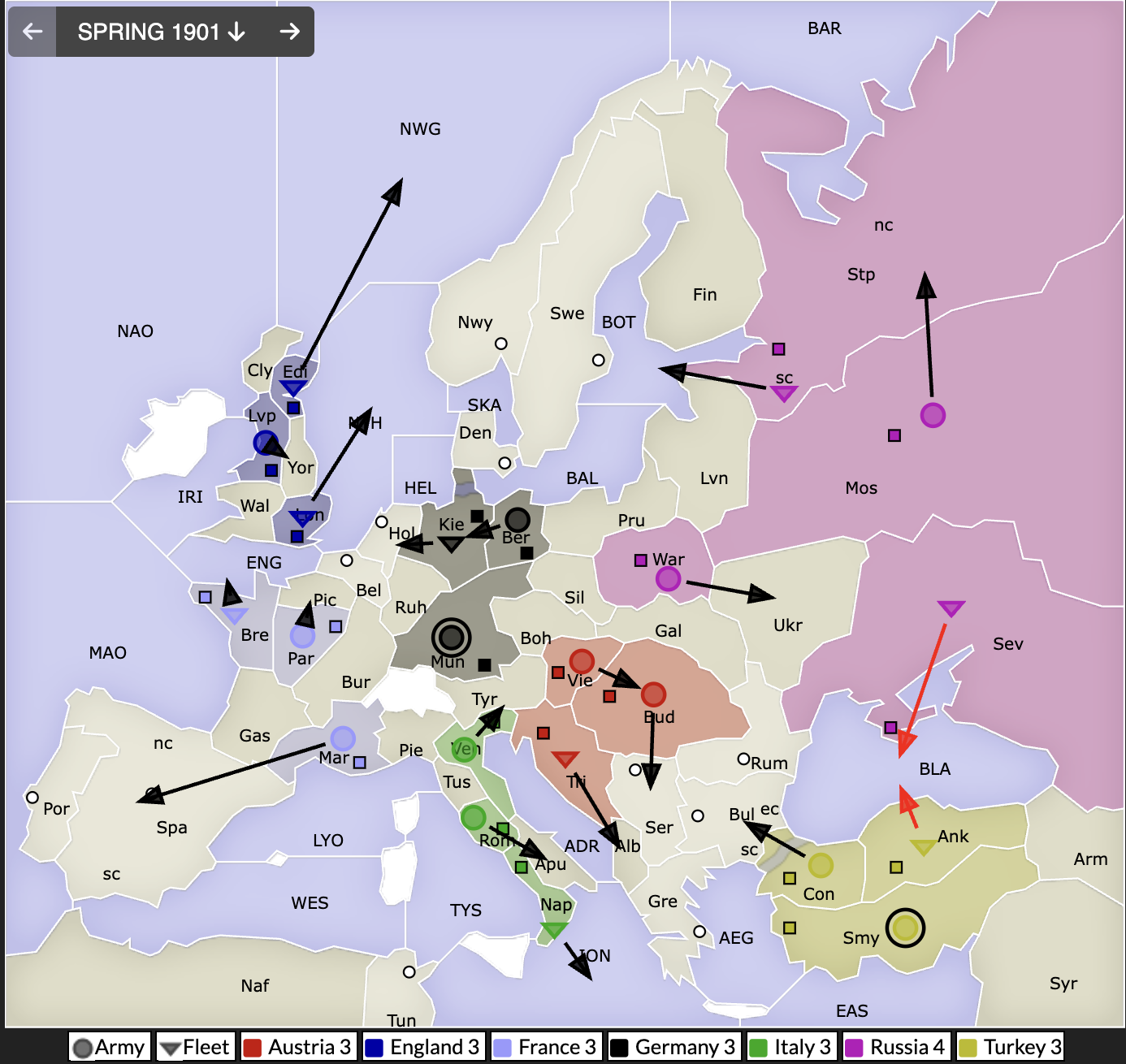Select the Italian army in Rome
Viewport: 1126px width, 1064px height.
(473, 817)
